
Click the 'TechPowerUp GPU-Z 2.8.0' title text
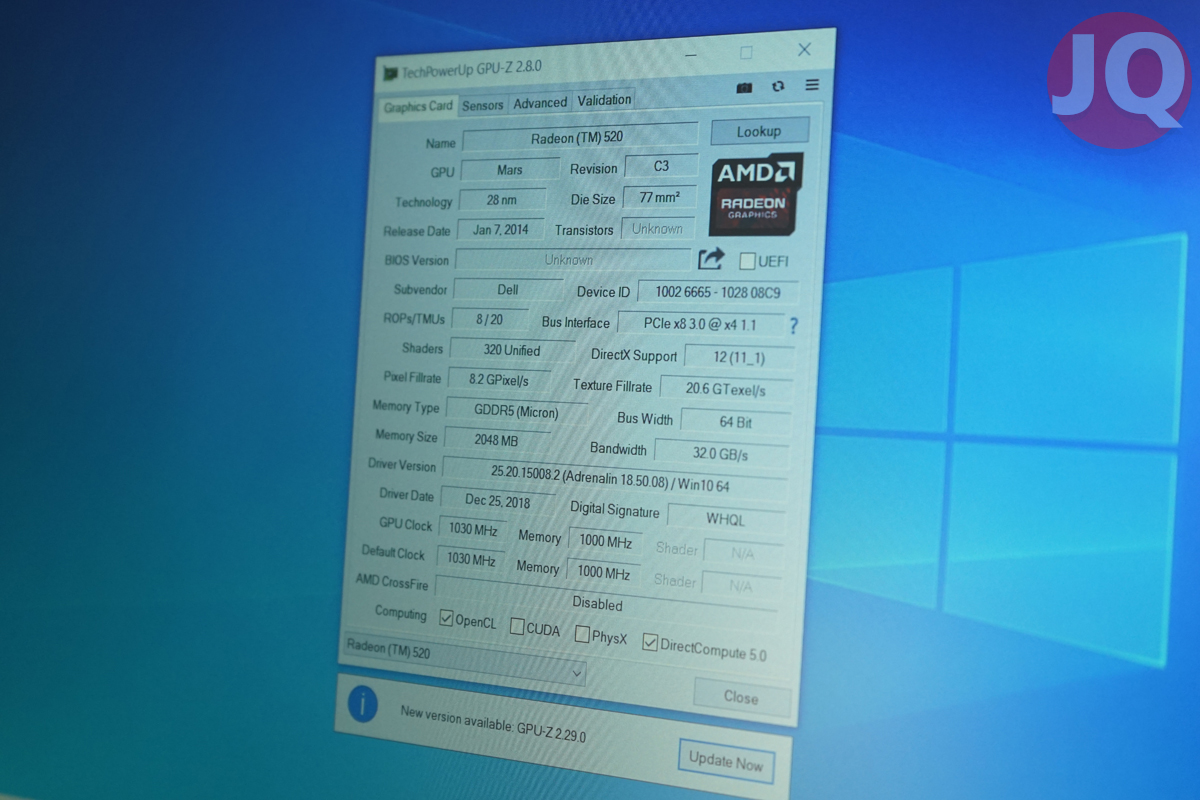tap(471, 70)
